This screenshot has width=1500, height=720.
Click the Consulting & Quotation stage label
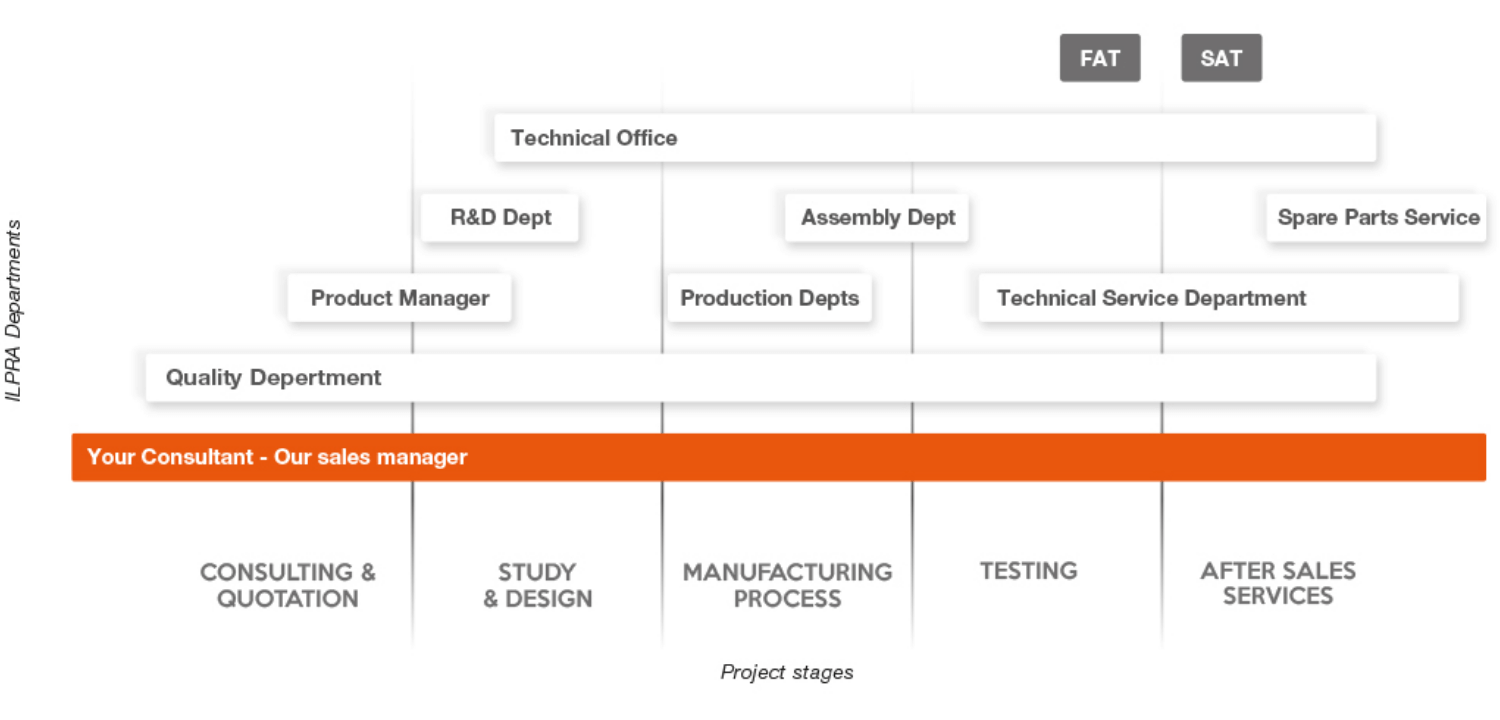(x=288, y=585)
